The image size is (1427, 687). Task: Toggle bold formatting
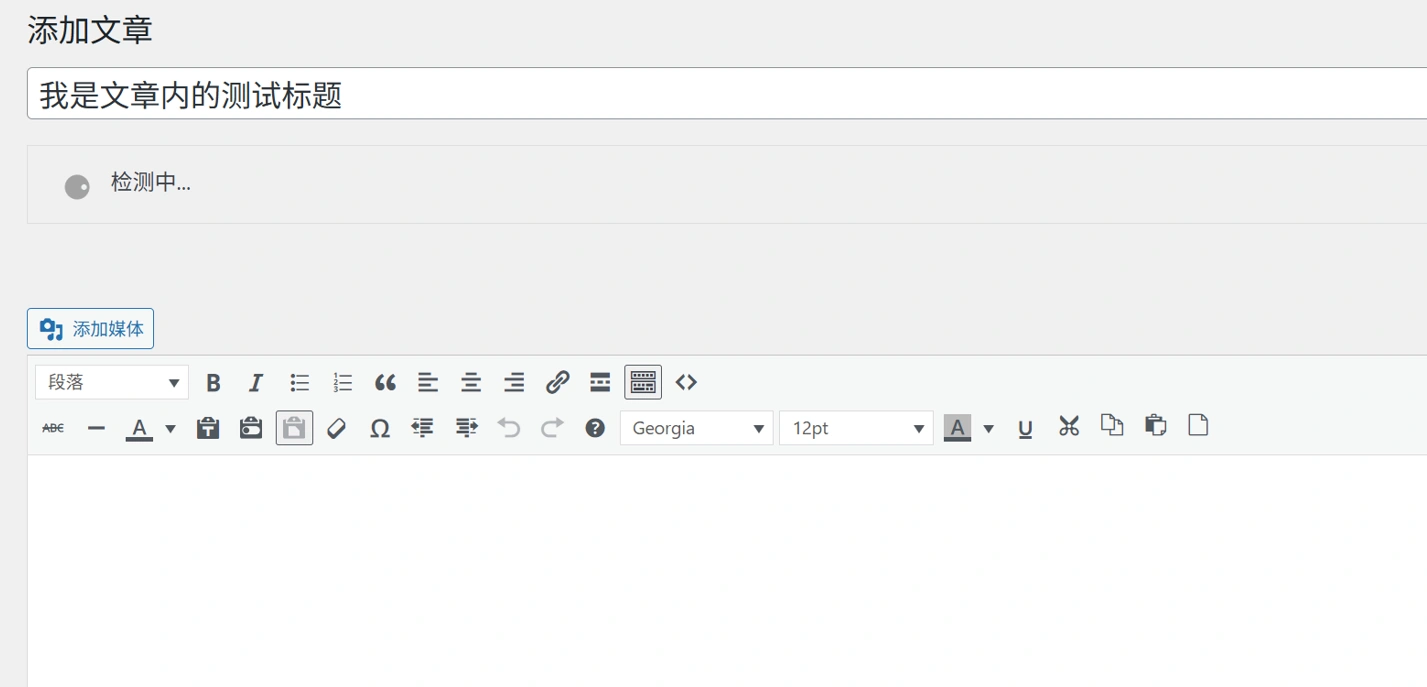click(213, 382)
